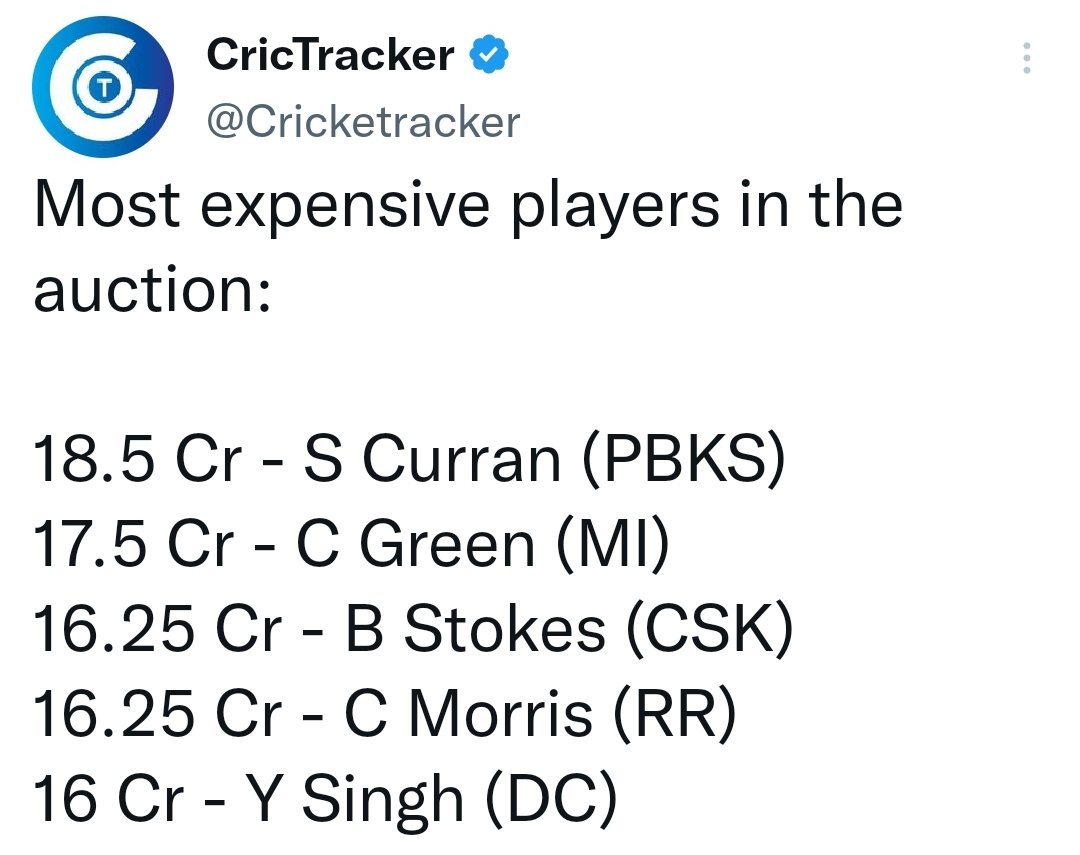Click the (MI) team label
The width and height of the screenshot is (1080, 855).
pos(612,544)
